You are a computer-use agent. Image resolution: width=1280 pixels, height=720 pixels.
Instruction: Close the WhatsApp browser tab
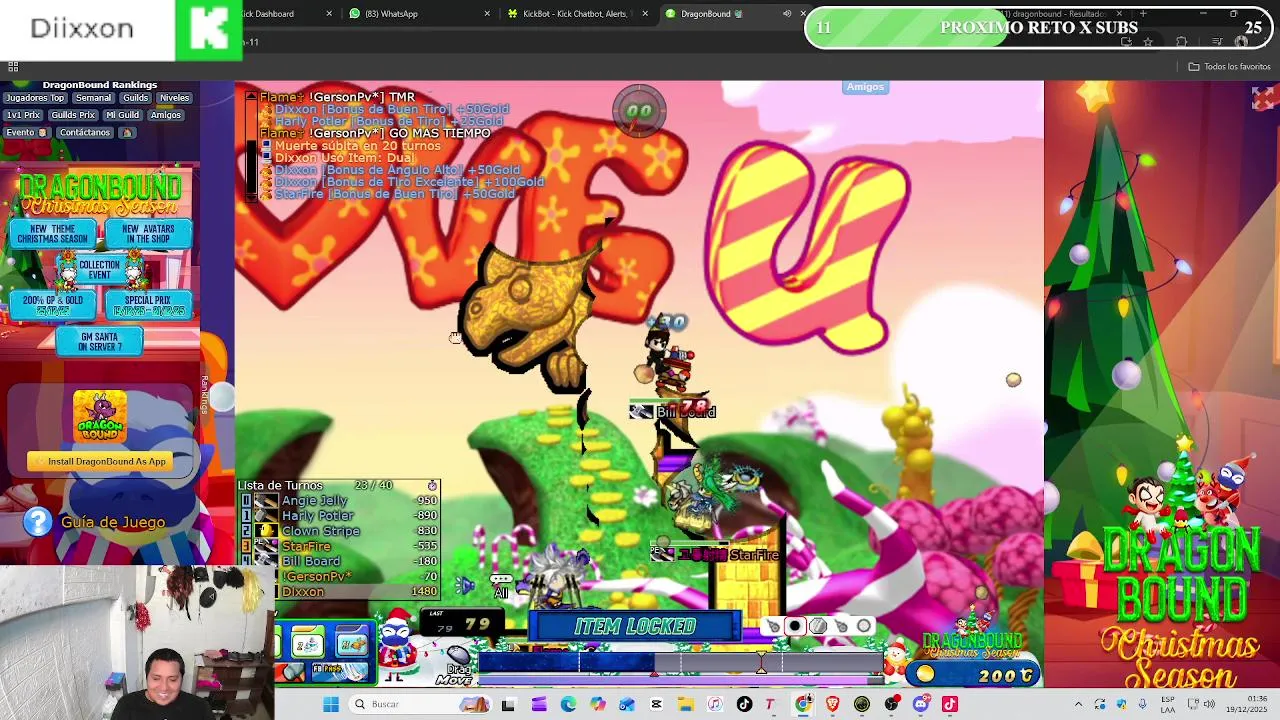[487, 14]
